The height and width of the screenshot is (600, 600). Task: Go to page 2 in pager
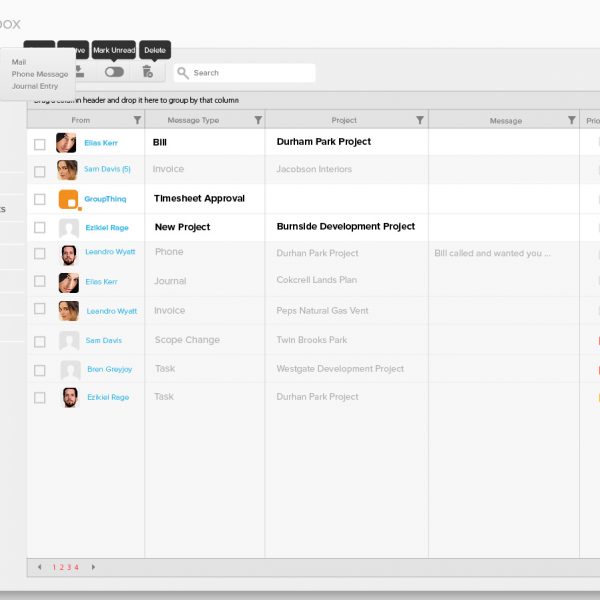61,567
